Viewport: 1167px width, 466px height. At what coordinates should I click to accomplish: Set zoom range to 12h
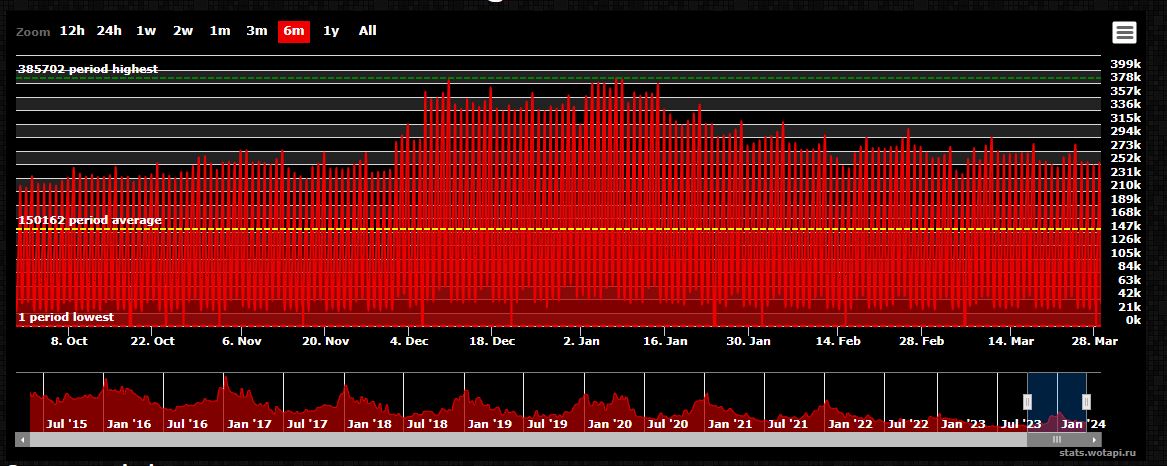pos(72,31)
